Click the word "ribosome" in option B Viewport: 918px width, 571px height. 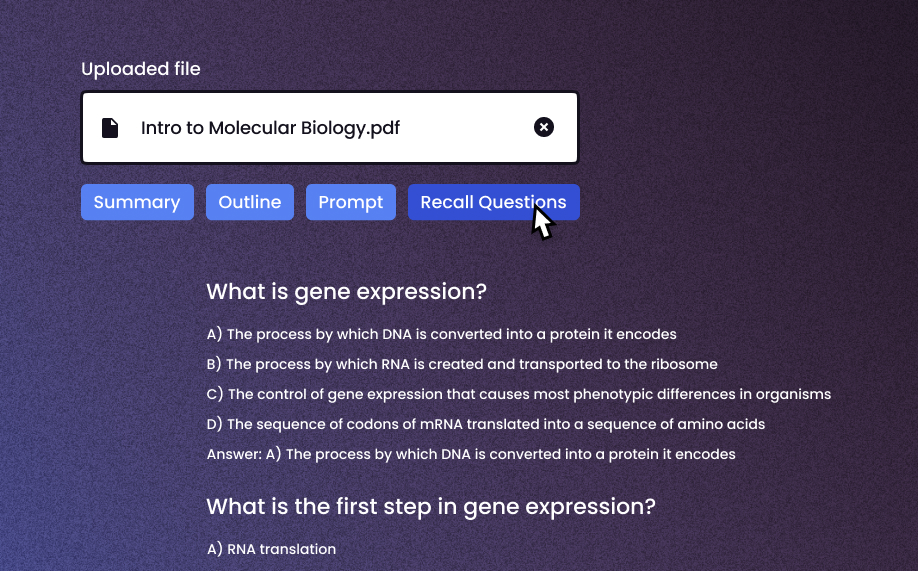tap(683, 364)
